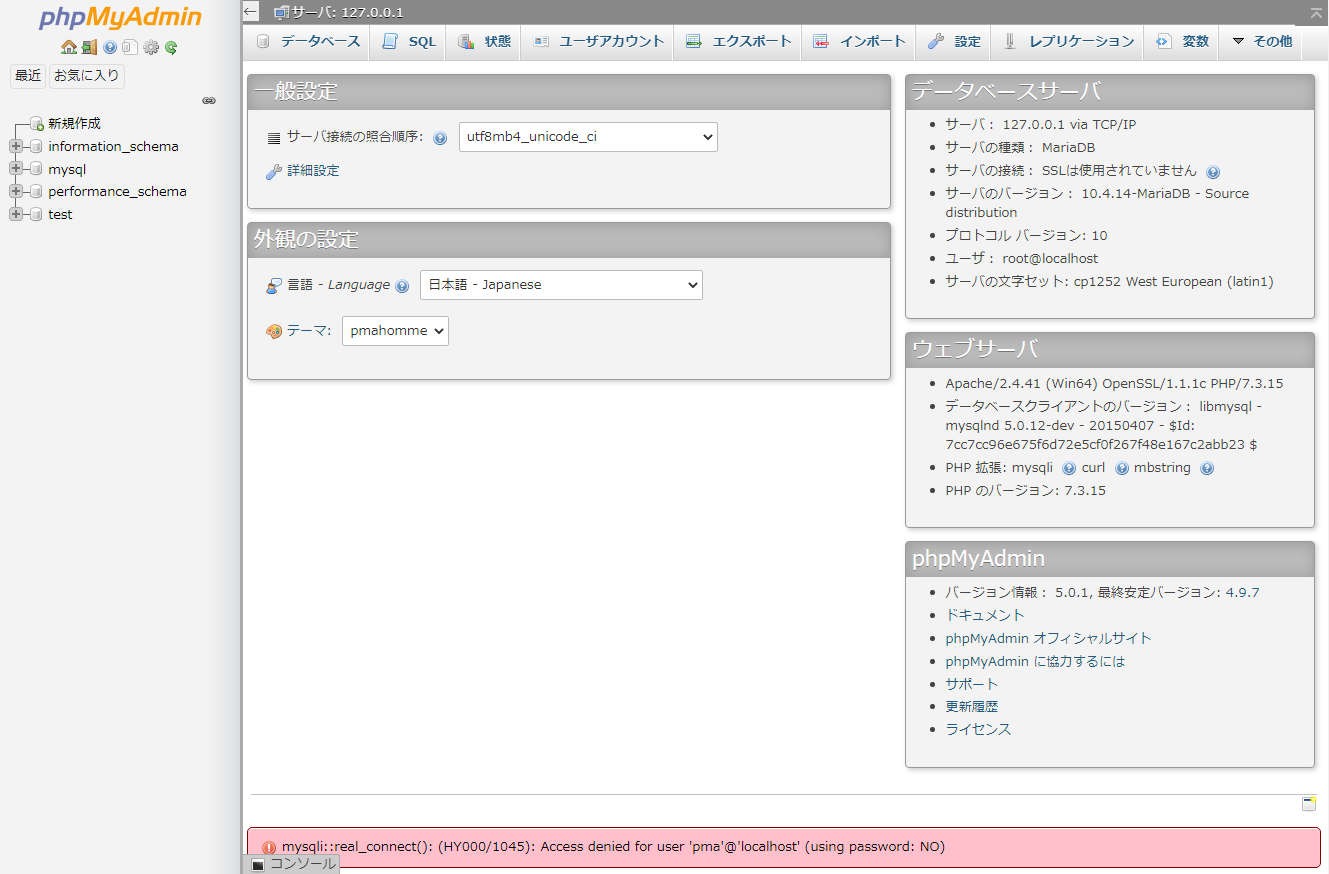Image resolution: width=1329 pixels, height=874 pixels.
Task: Click help icon next to mbstring extension
Action: point(1207,468)
